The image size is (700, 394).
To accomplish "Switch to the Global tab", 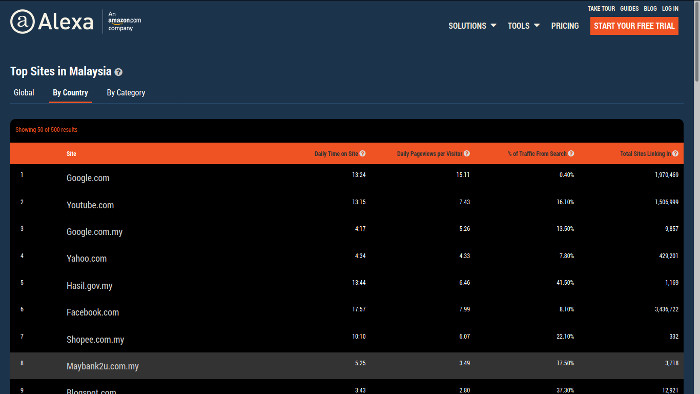I will (24, 93).
